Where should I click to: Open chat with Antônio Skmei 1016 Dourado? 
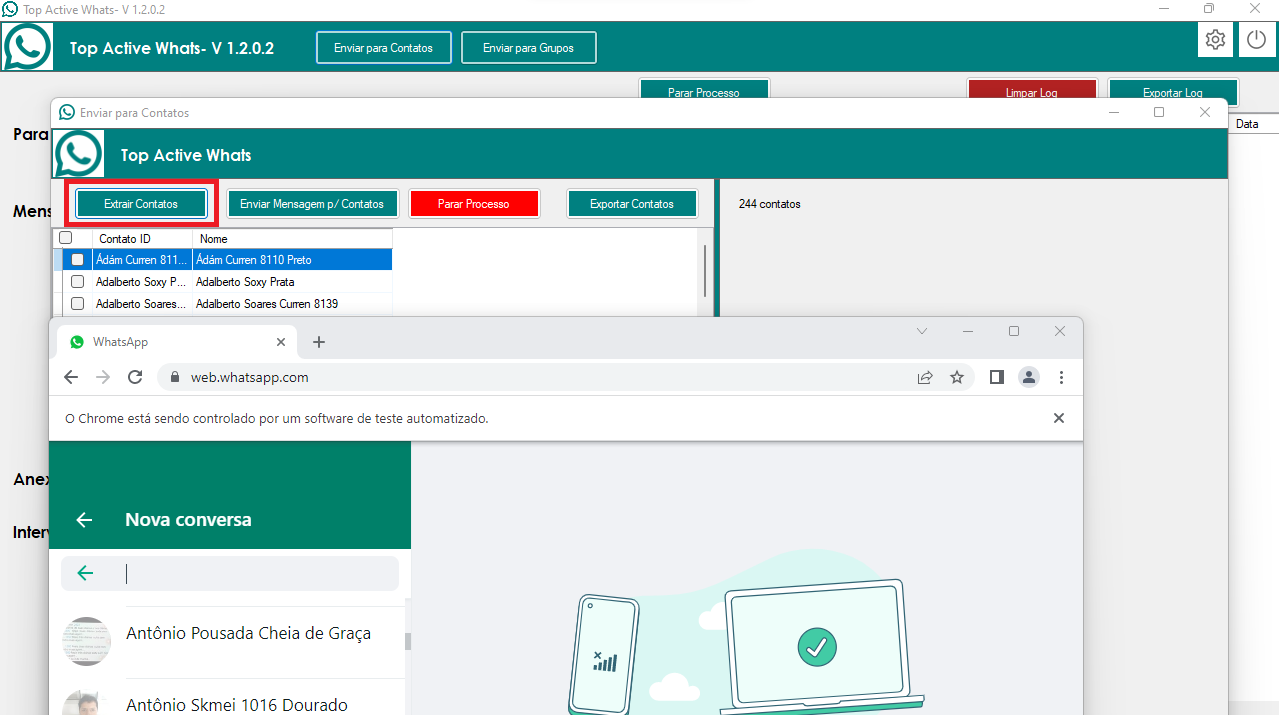[x=230, y=697]
